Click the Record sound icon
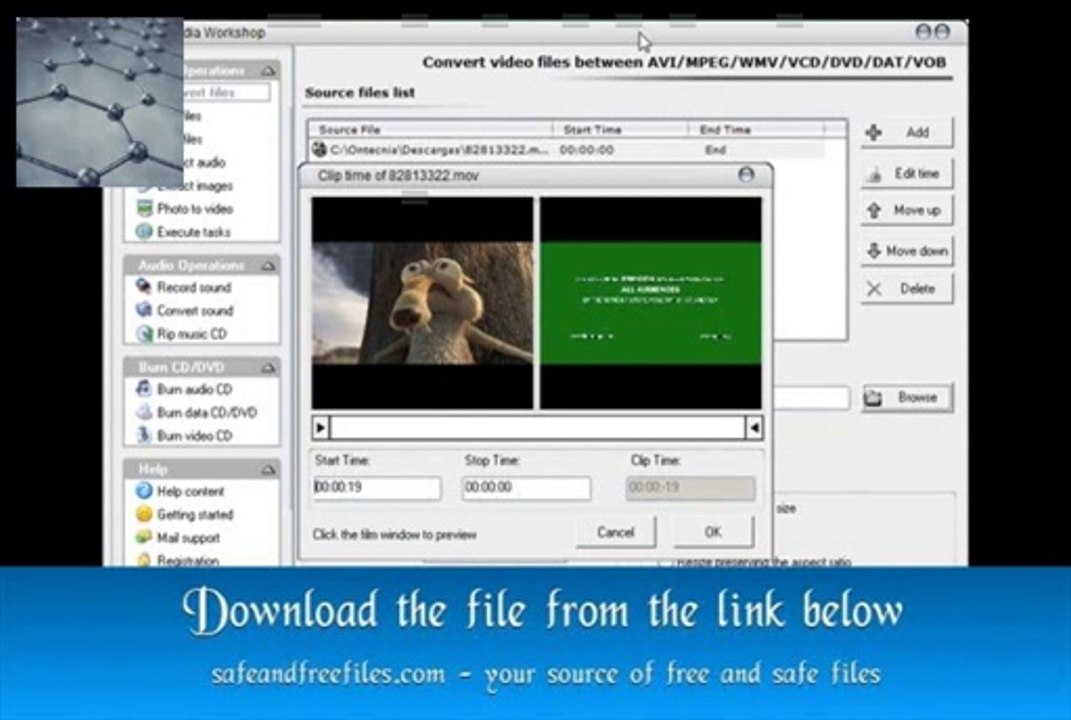Viewport: 1071px width, 720px height. tap(144, 287)
